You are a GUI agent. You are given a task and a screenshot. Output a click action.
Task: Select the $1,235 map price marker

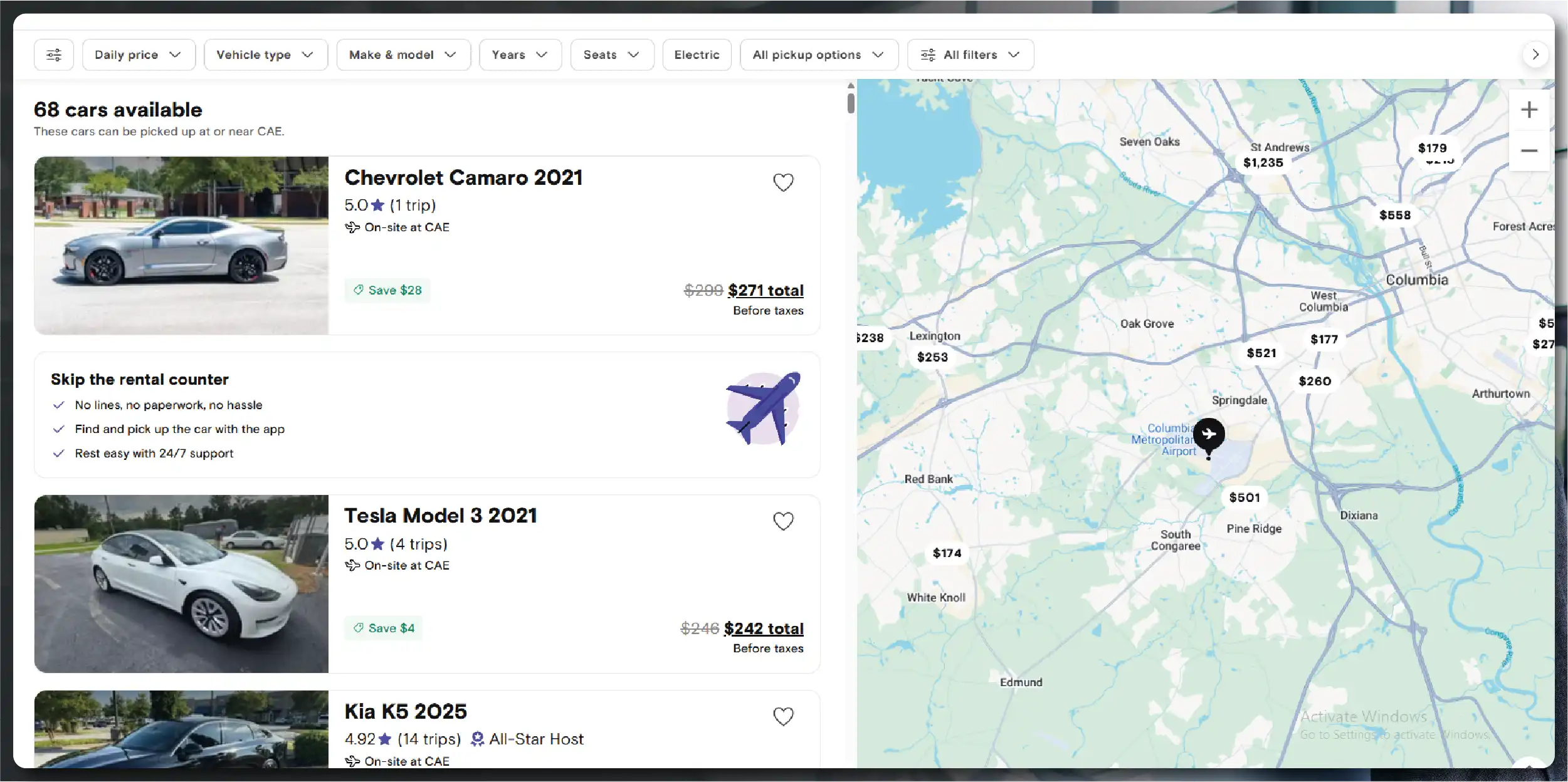tap(1263, 163)
